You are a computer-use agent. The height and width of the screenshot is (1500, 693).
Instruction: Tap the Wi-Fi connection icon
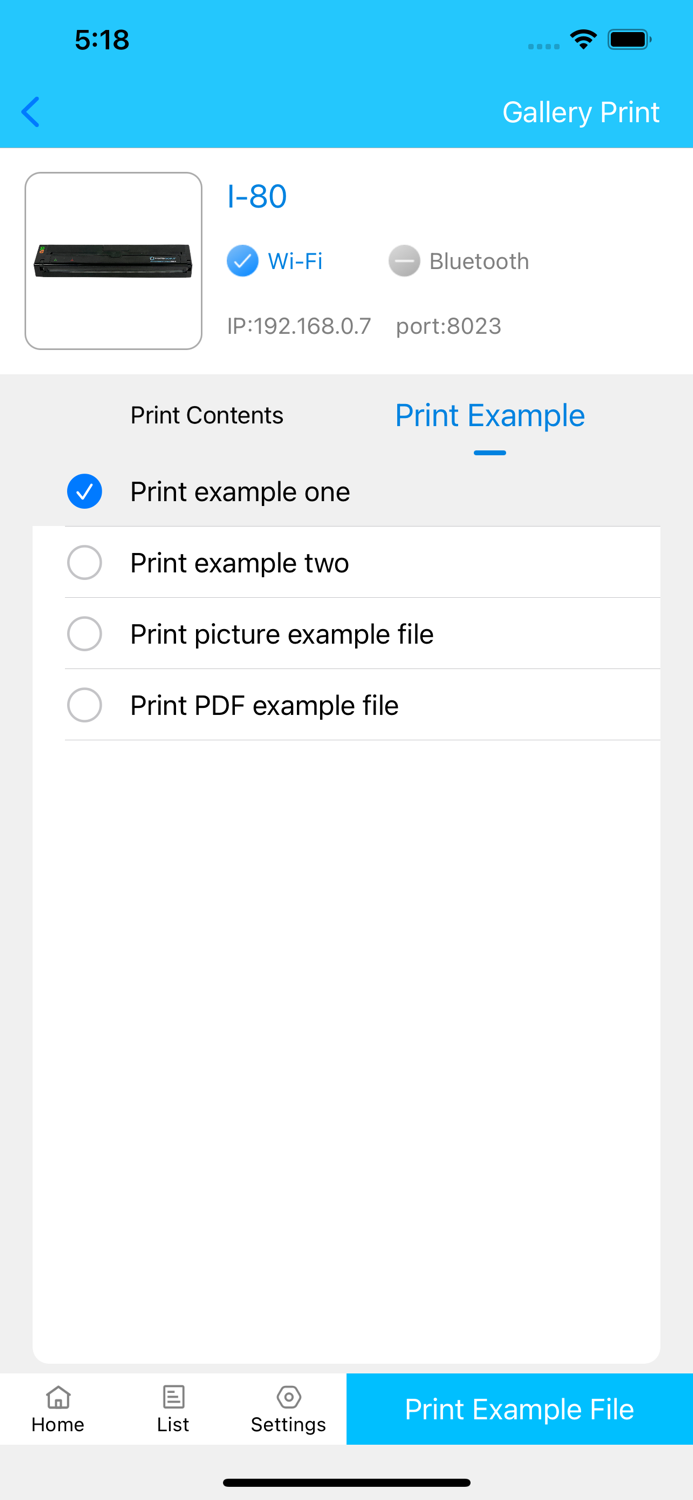click(241, 261)
